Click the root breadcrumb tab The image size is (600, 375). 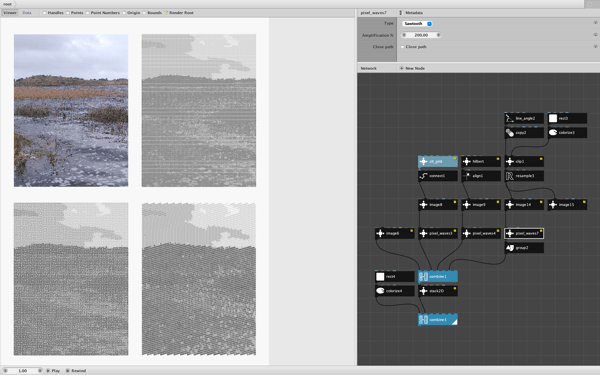click(x=7, y=4)
